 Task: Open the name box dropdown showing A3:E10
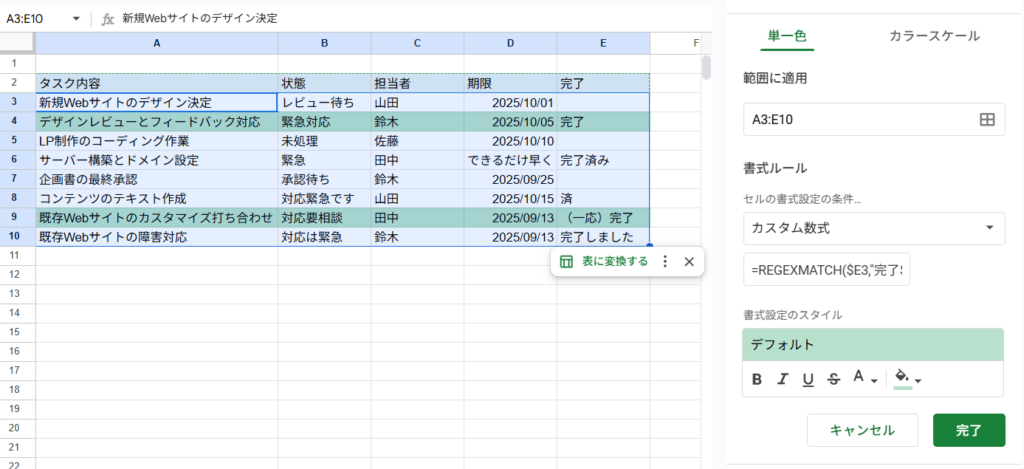coord(77,18)
